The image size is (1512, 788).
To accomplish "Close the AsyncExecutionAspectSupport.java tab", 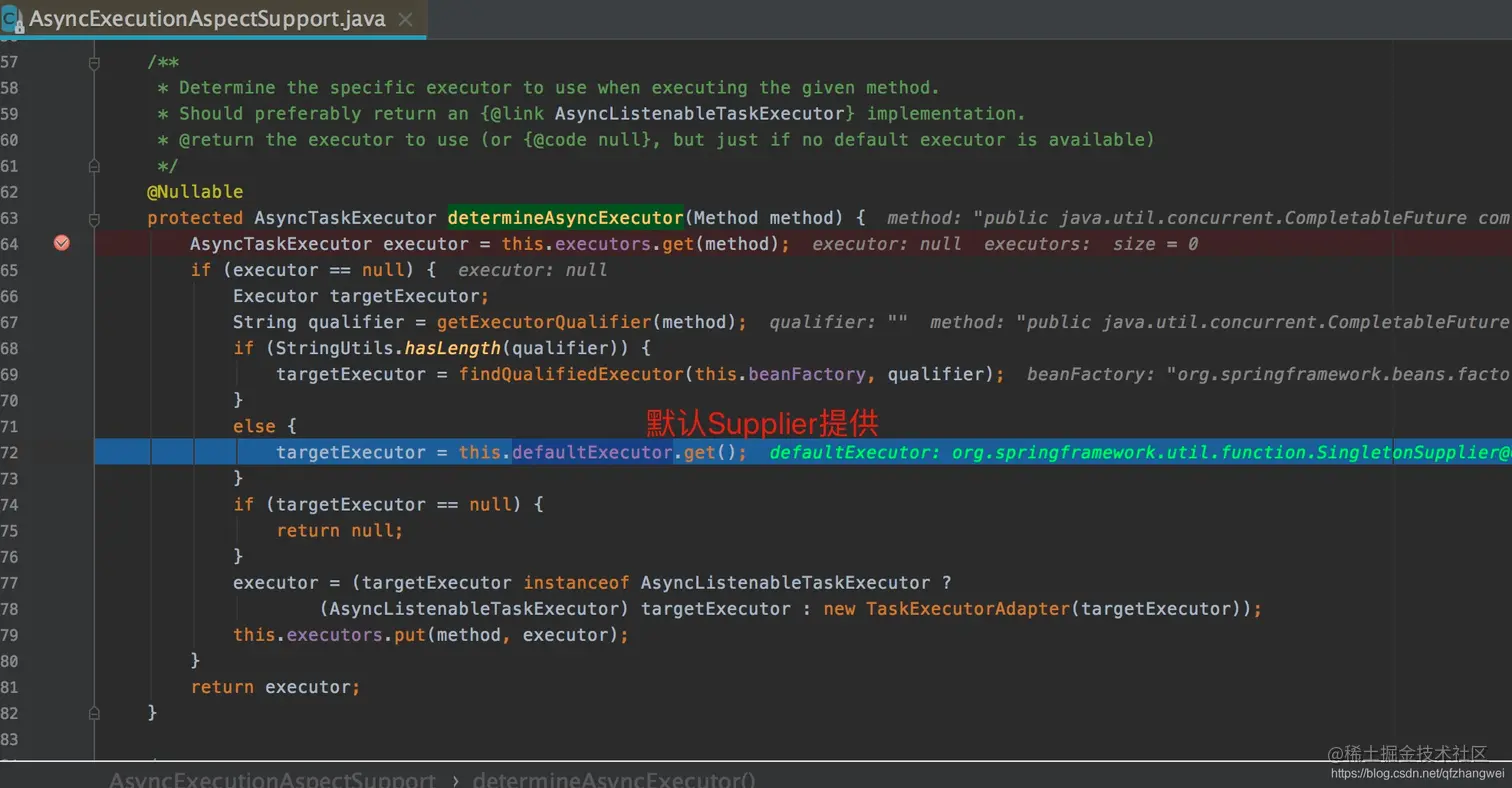I will click(404, 20).
